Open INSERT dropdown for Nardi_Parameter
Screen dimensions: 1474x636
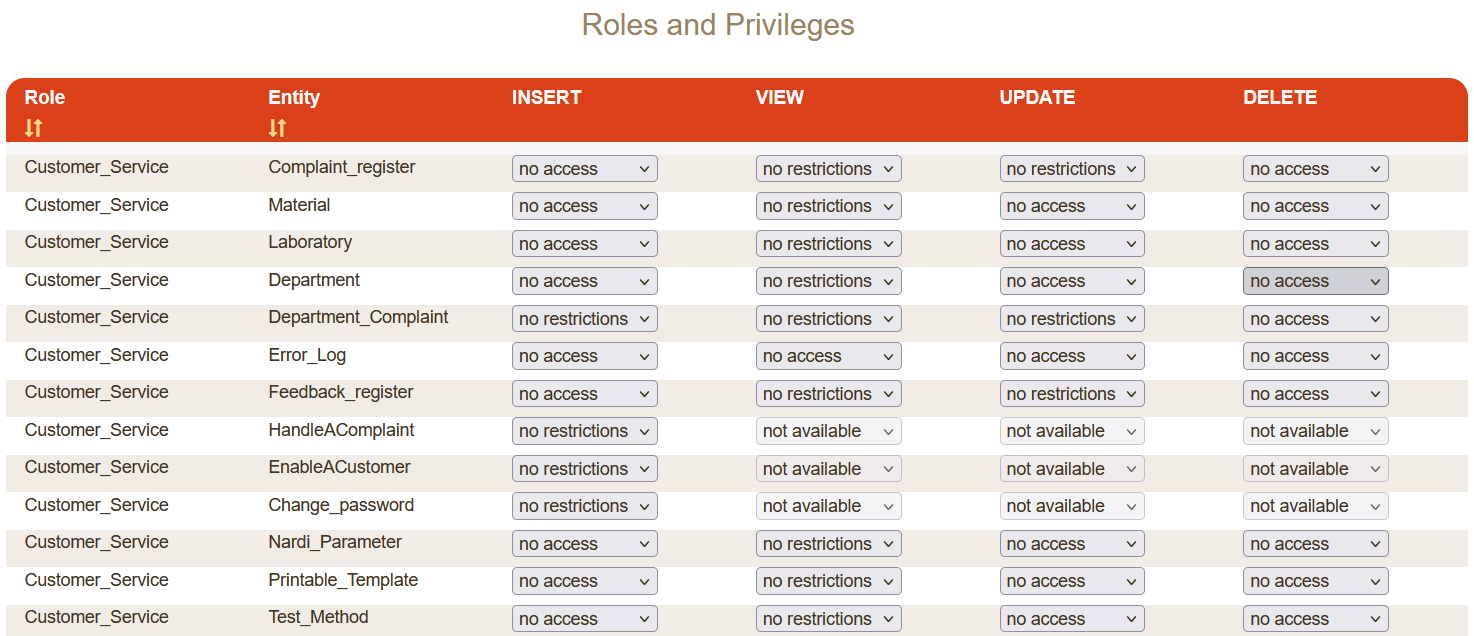(585, 544)
